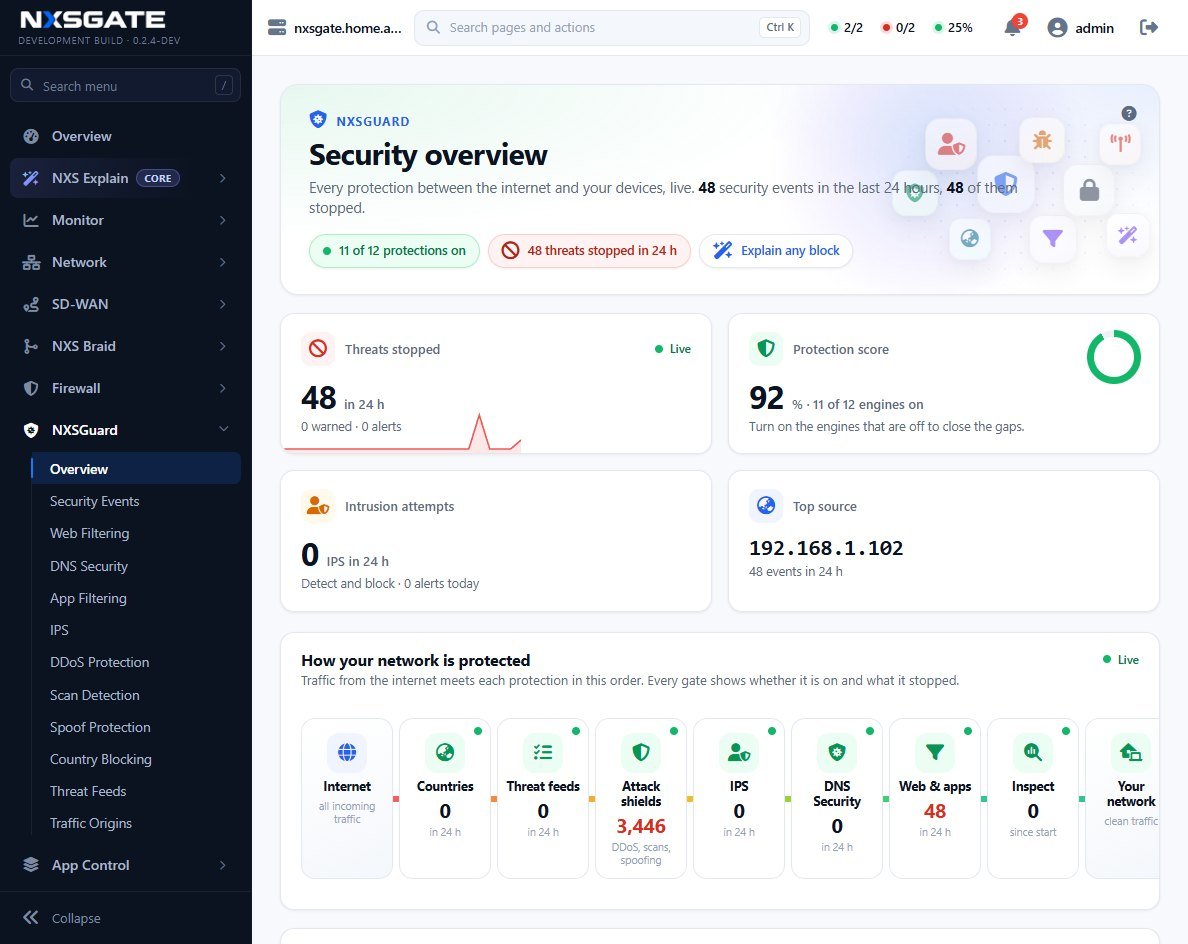Screen dimensions: 1188x944
Task: Click the protection score progress ring
Action: (x=1114, y=356)
